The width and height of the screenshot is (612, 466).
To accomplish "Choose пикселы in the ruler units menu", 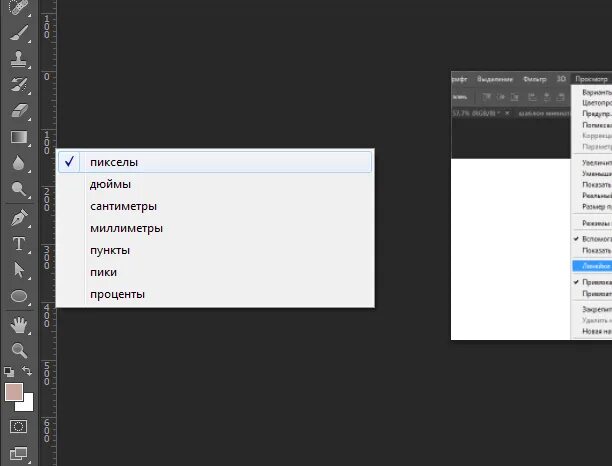I will [215, 162].
